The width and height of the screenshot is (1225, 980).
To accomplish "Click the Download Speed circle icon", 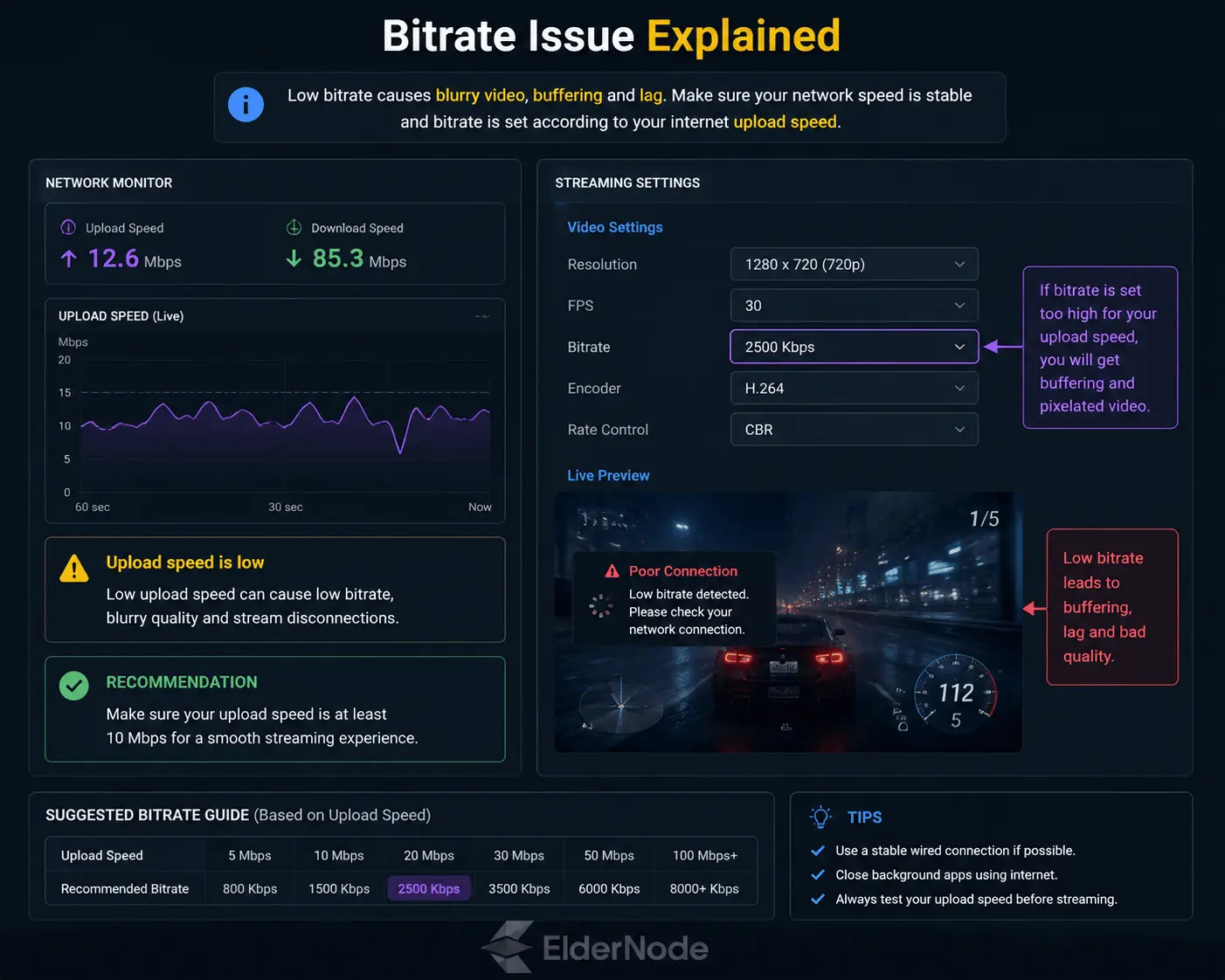I will (x=294, y=227).
